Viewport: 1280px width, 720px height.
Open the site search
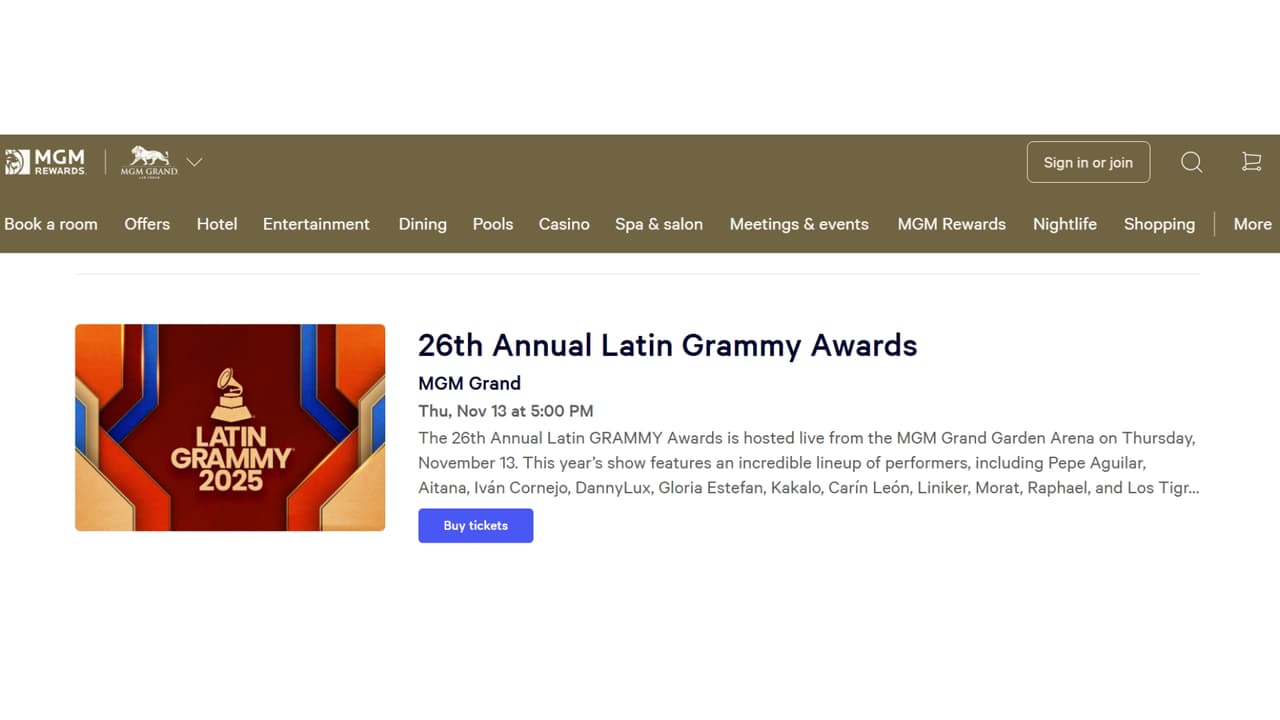pyautogui.click(x=1191, y=161)
